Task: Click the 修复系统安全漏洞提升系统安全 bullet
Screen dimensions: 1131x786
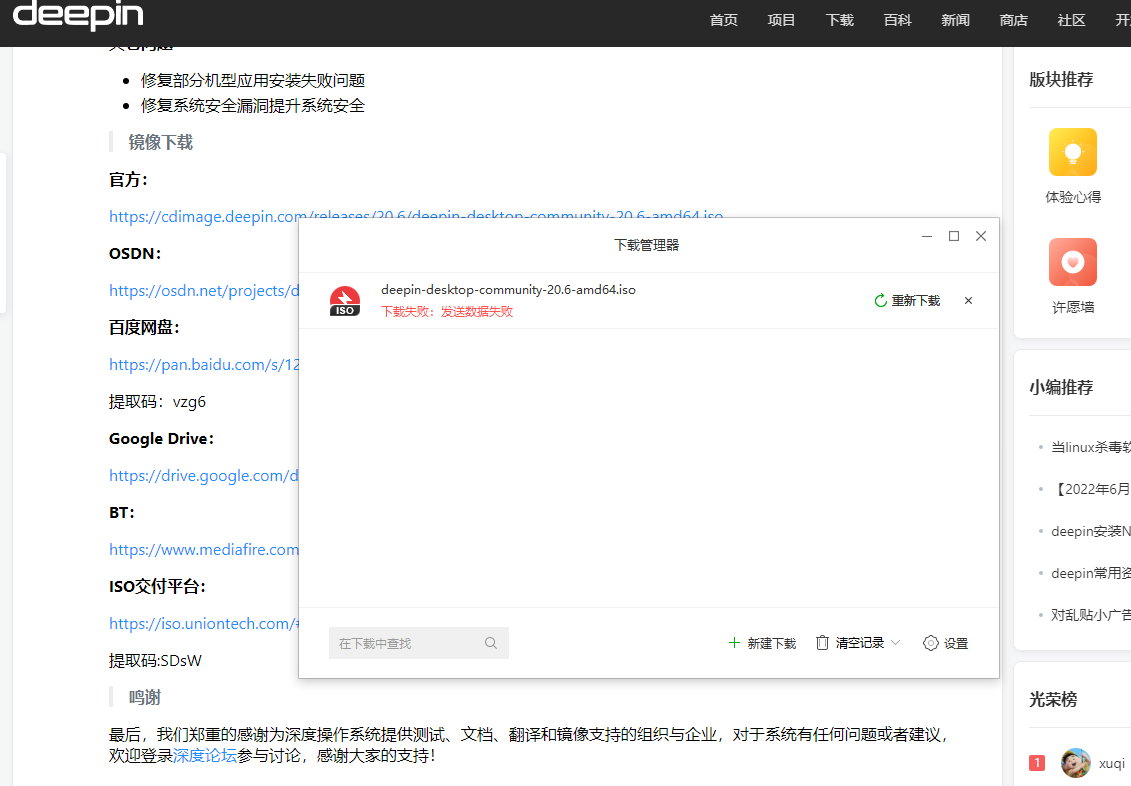Action: (x=252, y=105)
